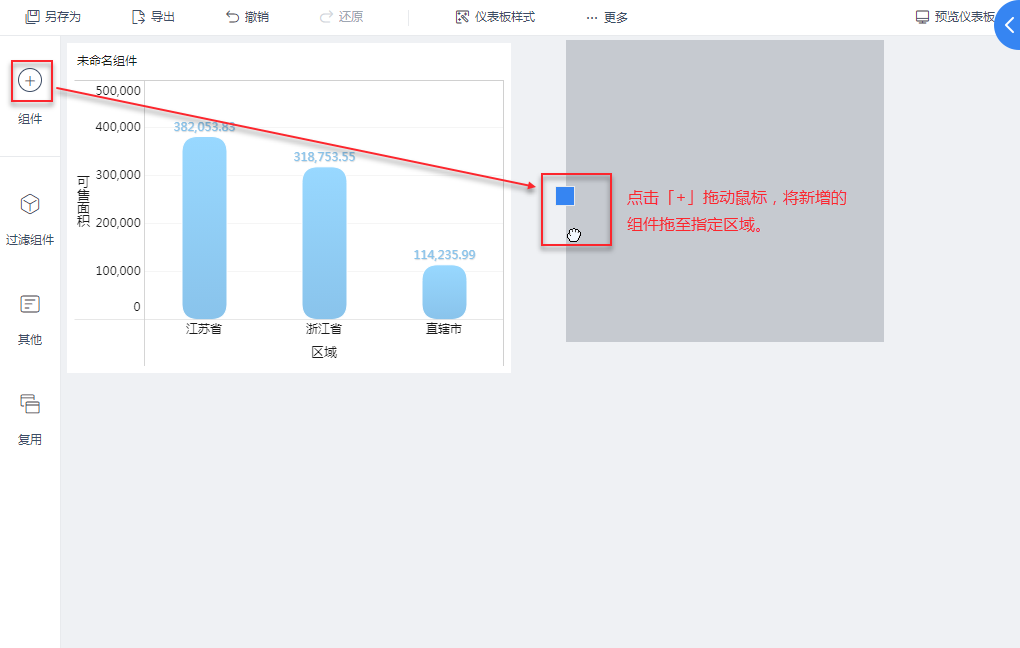Click the 直辖市 bar in chart

pyautogui.click(x=444, y=292)
